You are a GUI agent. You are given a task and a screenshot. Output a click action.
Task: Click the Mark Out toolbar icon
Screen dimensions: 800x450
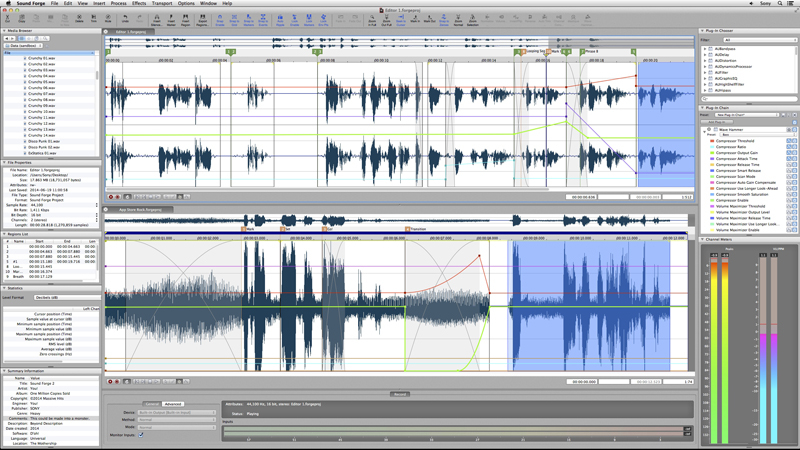(429, 19)
